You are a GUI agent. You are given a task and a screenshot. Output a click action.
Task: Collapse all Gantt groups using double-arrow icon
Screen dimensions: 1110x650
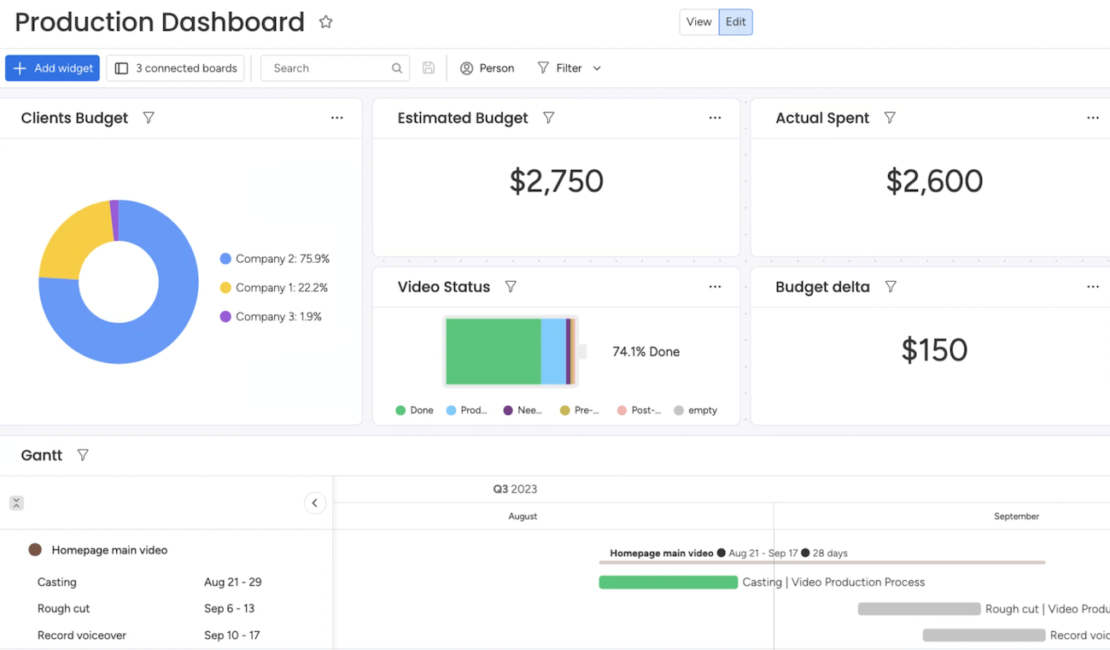pos(16,503)
